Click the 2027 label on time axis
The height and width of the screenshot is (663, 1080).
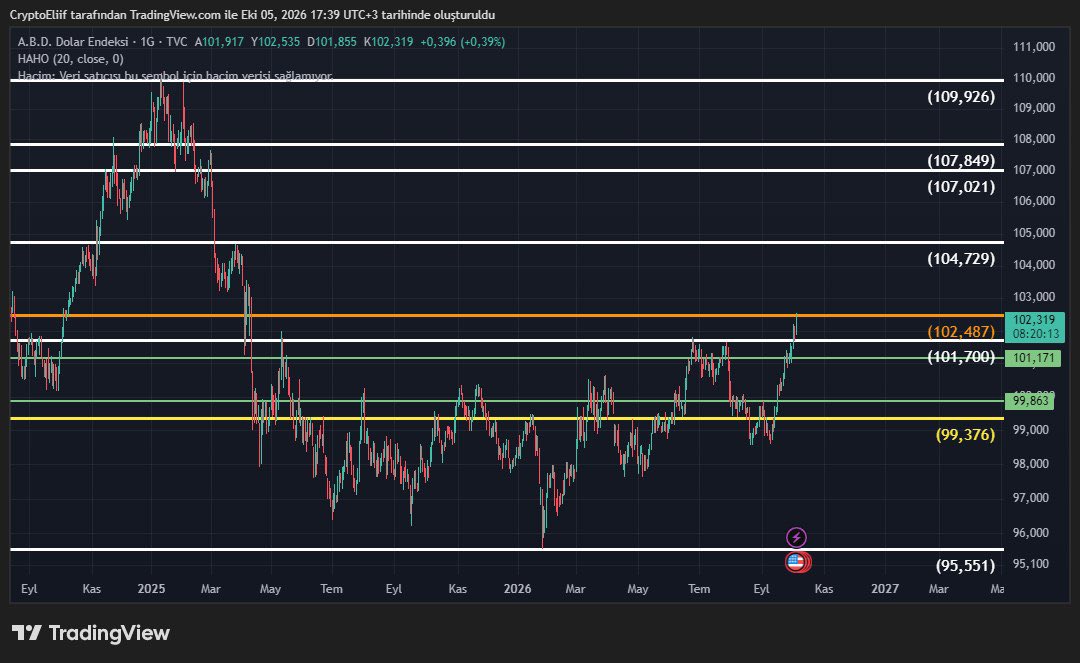click(x=885, y=589)
